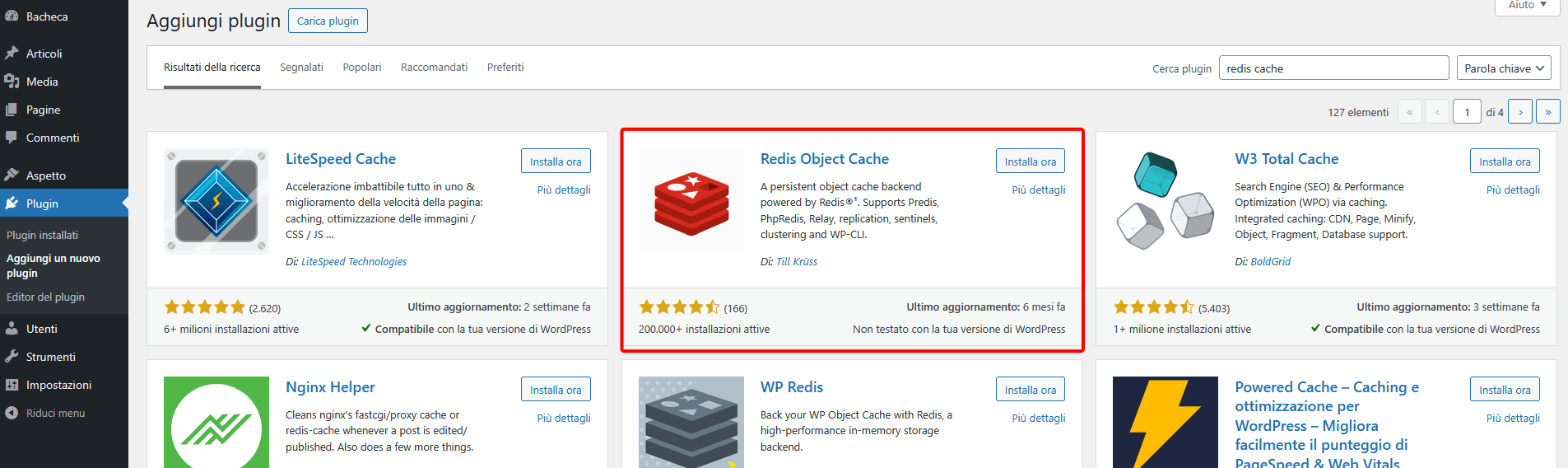The image size is (1568, 468).
Task: Open Editor del plugin submenu item
Action: tap(45, 297)
